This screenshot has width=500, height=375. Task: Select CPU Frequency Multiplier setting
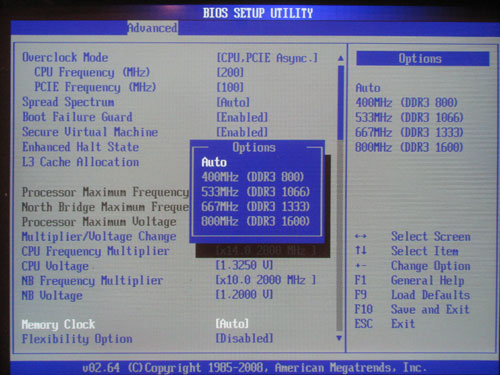[x=96, y=251]
